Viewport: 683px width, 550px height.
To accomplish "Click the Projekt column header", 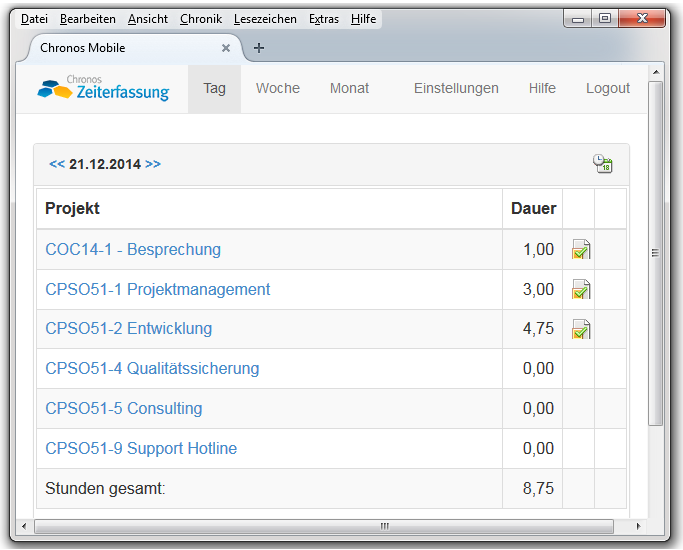I will 72,209.
